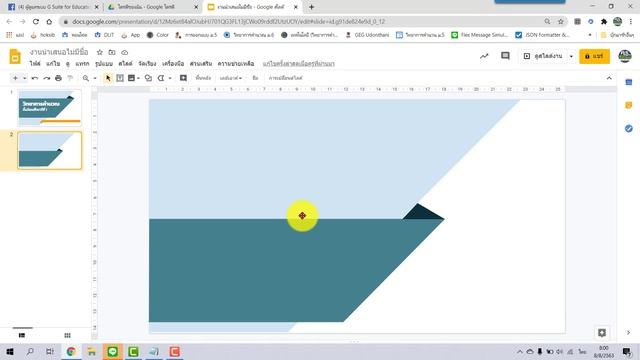Open the Layout toolbar dropdown
This screenshot has height=360, width=640.
[231, 78]
